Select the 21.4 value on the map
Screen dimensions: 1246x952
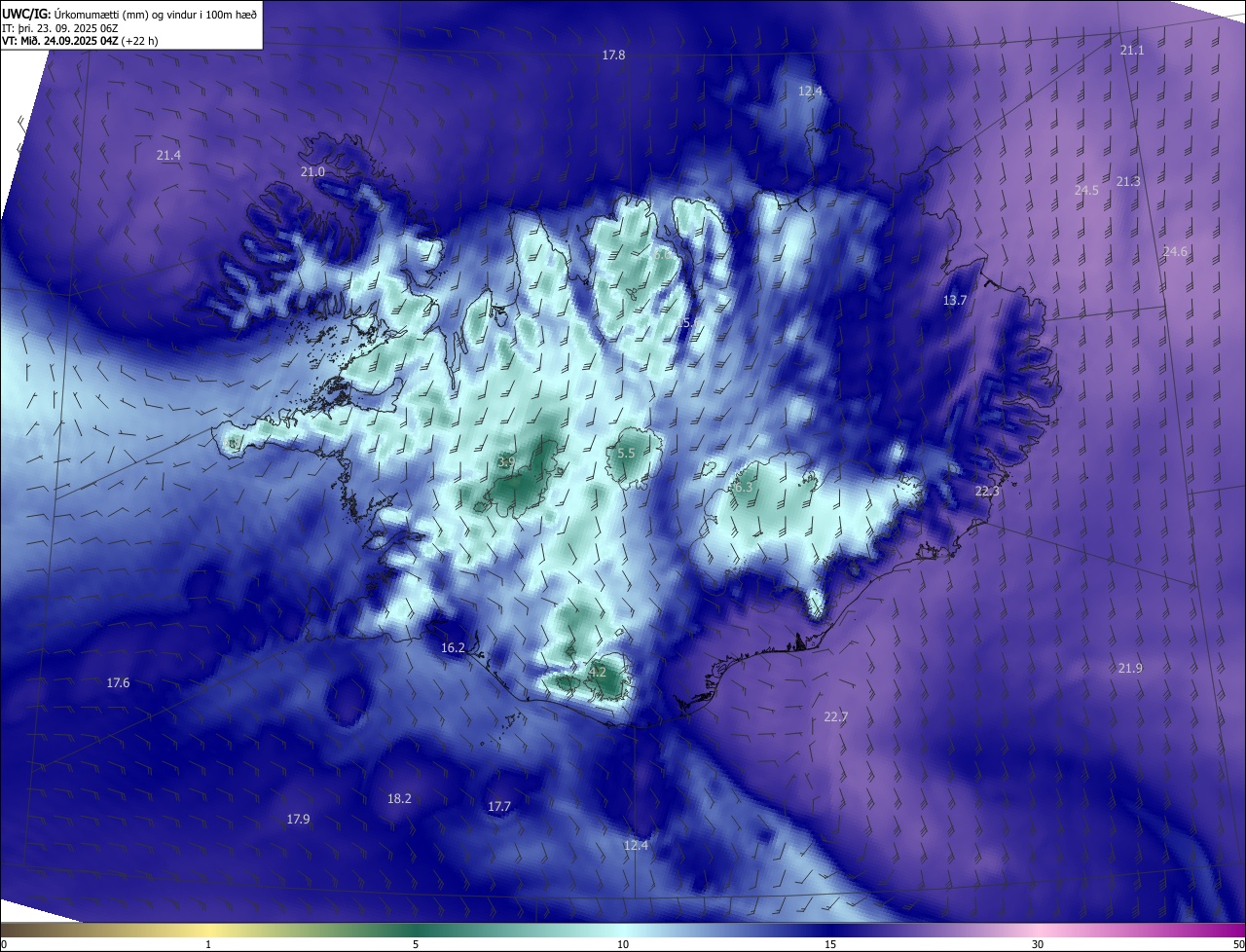[168, 156]
